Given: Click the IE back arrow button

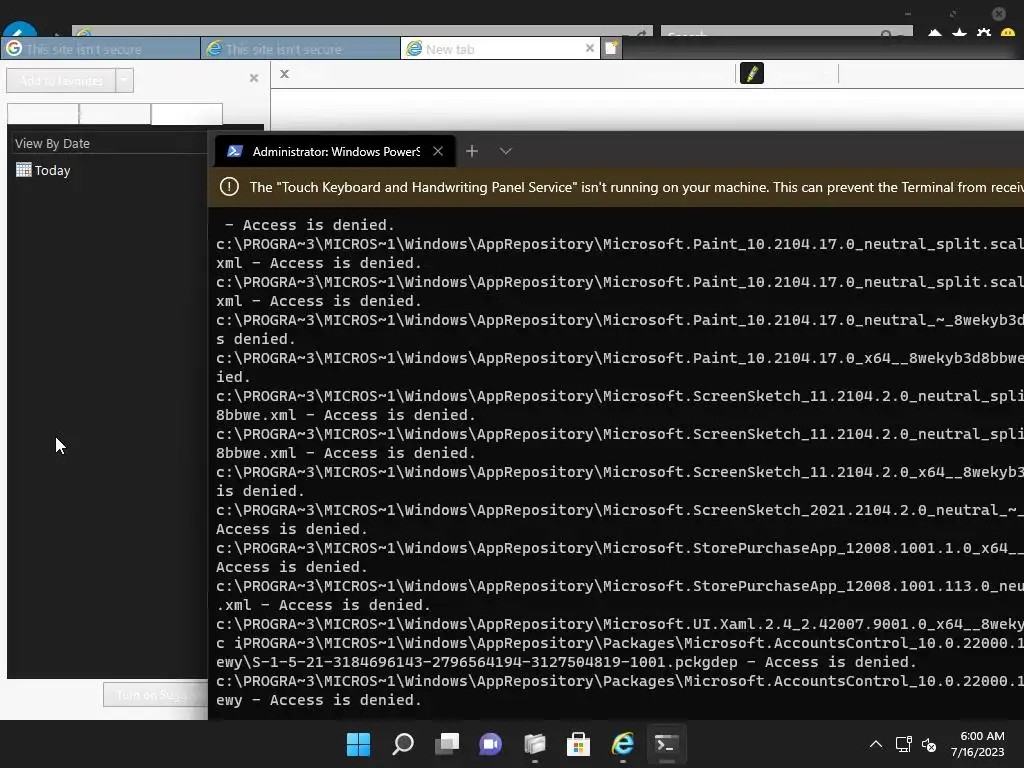Looking at the screenshot, I should [20, 29].
